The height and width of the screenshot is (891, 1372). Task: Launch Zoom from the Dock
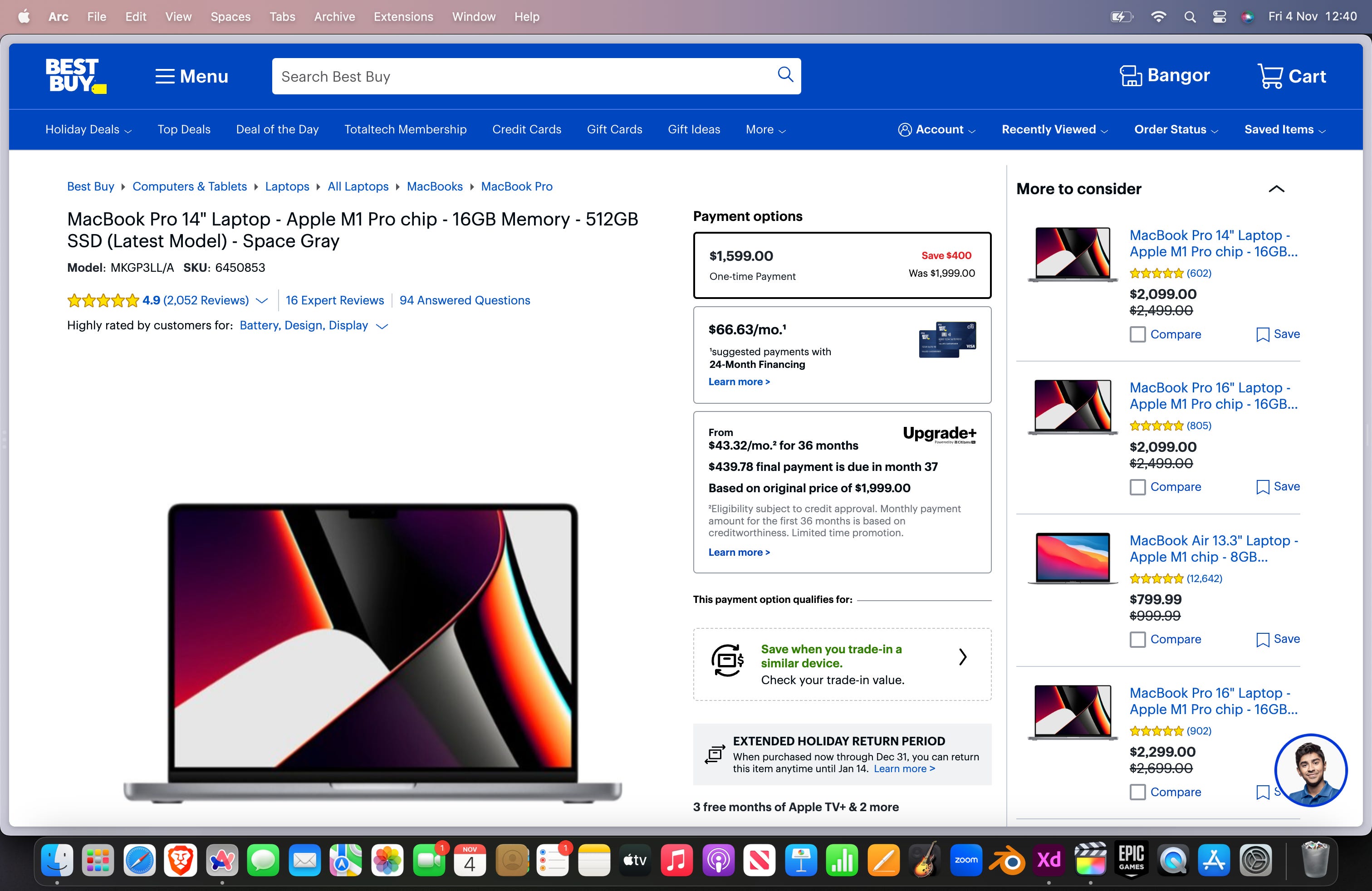point(966,861)
